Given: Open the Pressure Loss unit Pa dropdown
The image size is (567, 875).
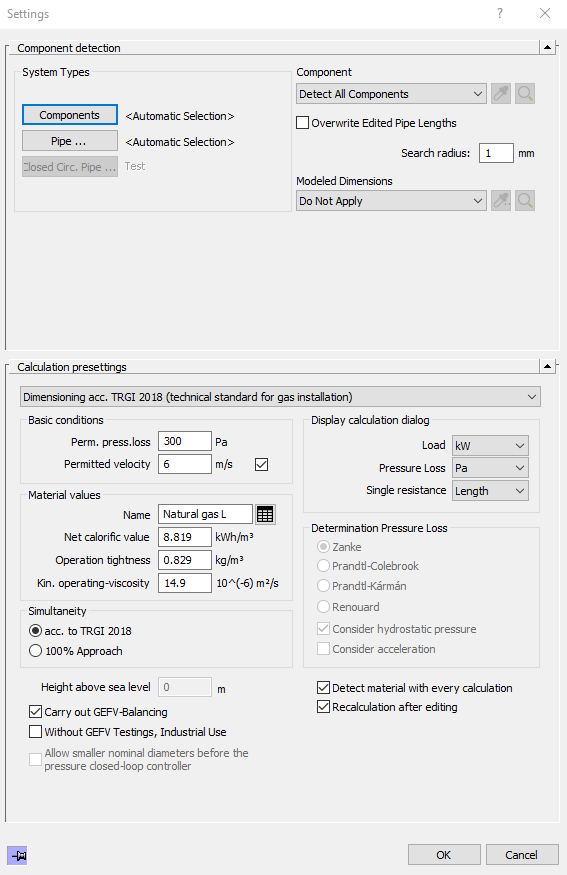Looking at the screenshot, I should click(490, 468).
